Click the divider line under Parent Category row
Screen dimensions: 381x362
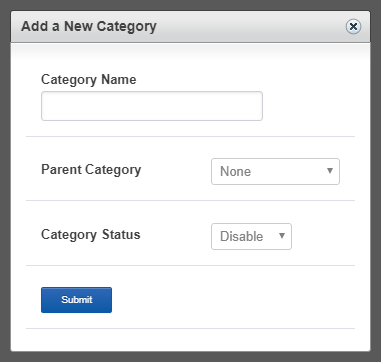190,201
